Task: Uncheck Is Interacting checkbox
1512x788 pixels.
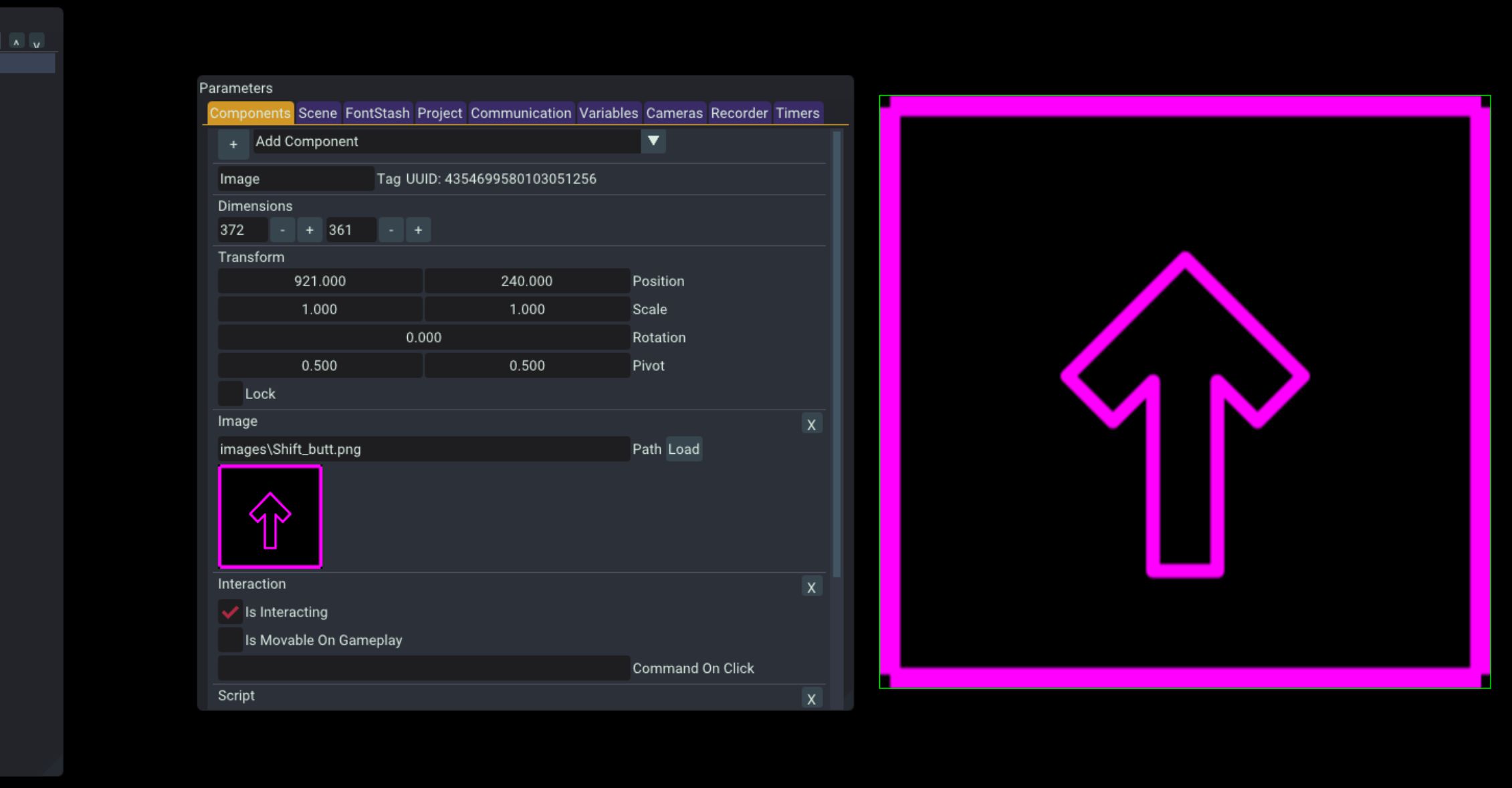Action: (x=230, y=612)
